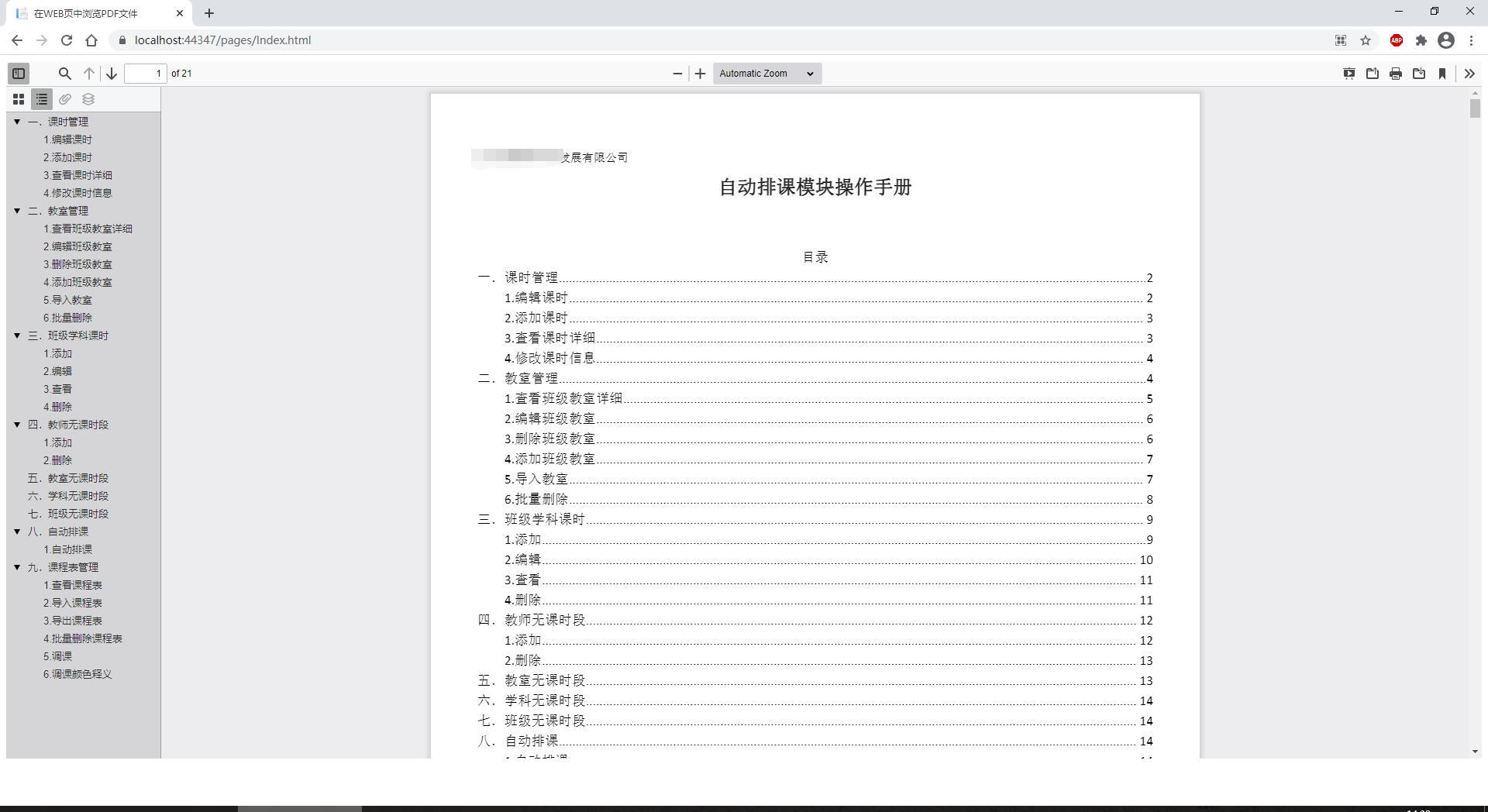The image size is (1488, 812).
Task: Follow contents link 六. 学科无课时段 in document
Action: [815, 700]
